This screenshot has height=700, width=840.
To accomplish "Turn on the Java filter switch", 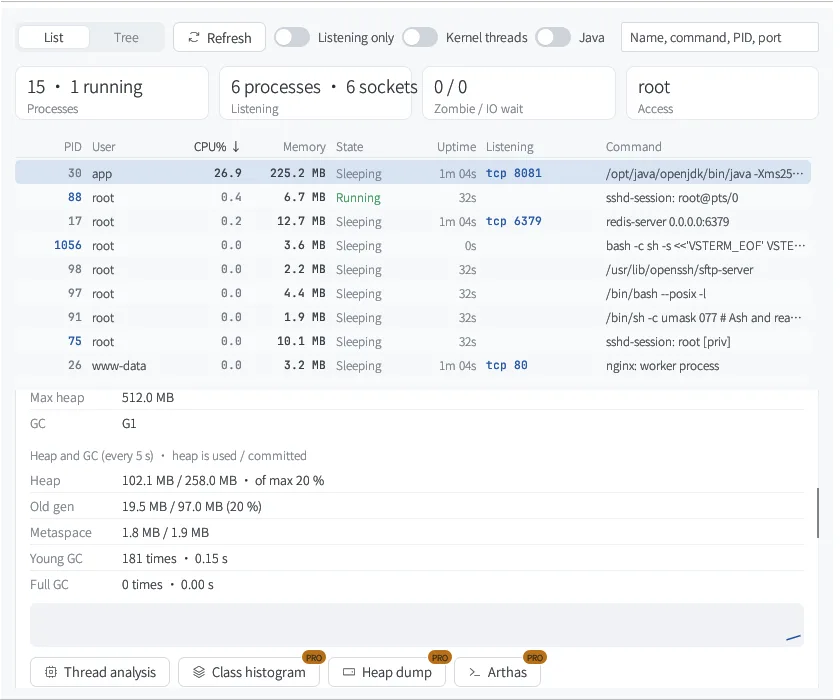I will pyautogui.click(x=553, y=37).
